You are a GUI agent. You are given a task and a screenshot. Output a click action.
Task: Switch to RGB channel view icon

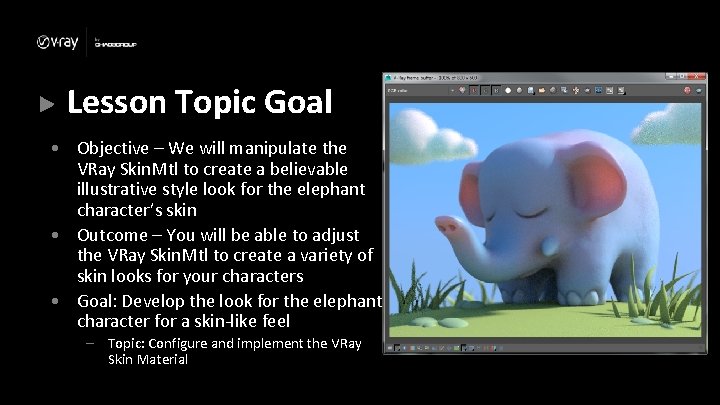[x=461, y=90]
